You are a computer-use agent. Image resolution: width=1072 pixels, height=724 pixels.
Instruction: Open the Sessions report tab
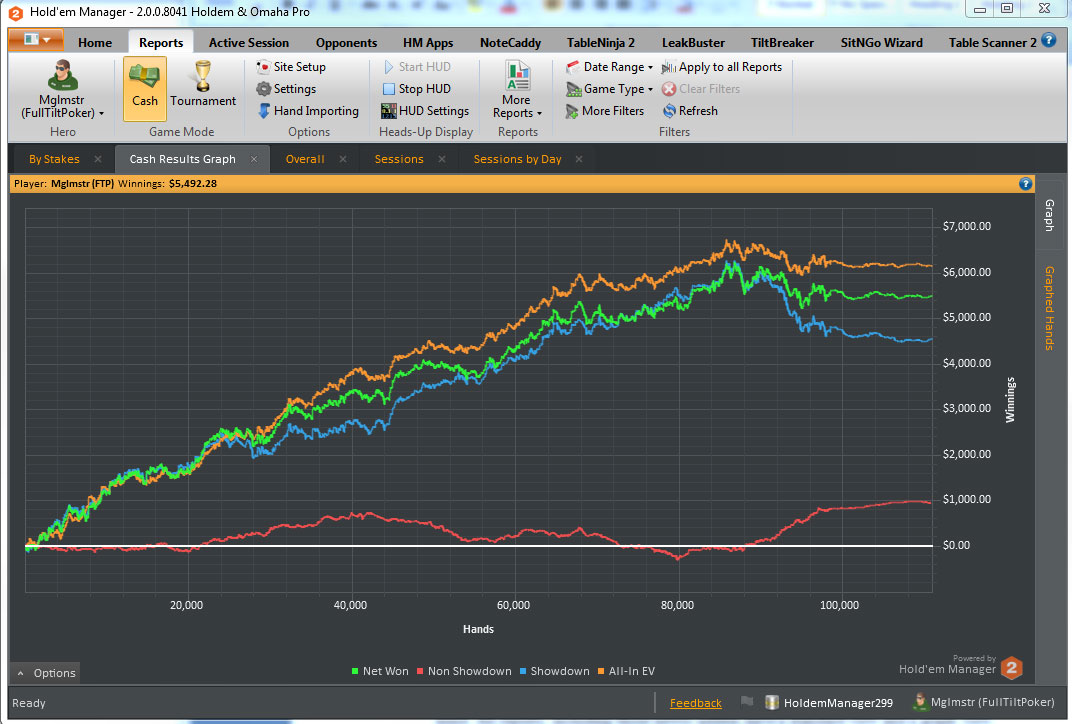pyautogui.click(x=399, y=159)
